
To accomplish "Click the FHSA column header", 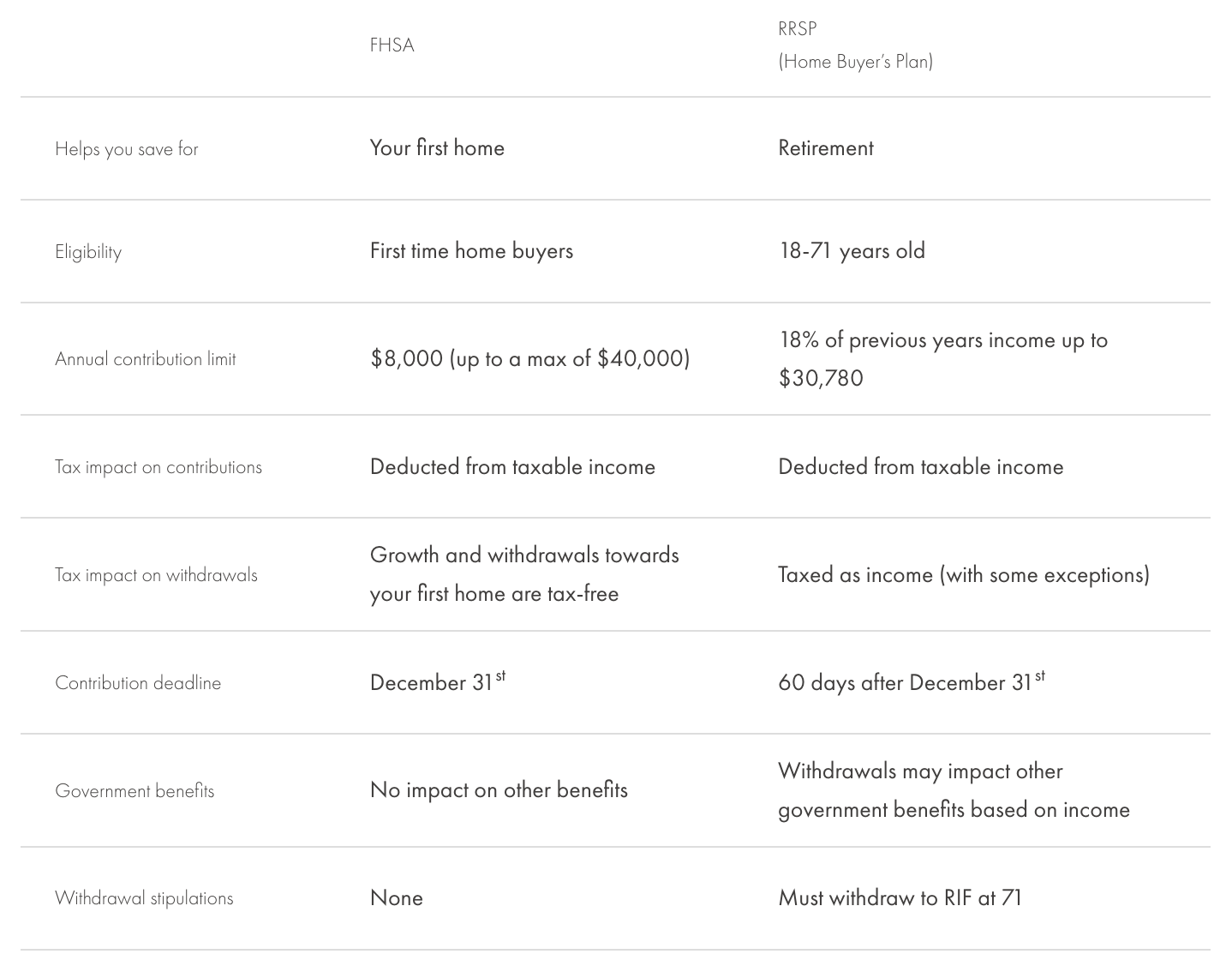I will [x=392, y=45].
